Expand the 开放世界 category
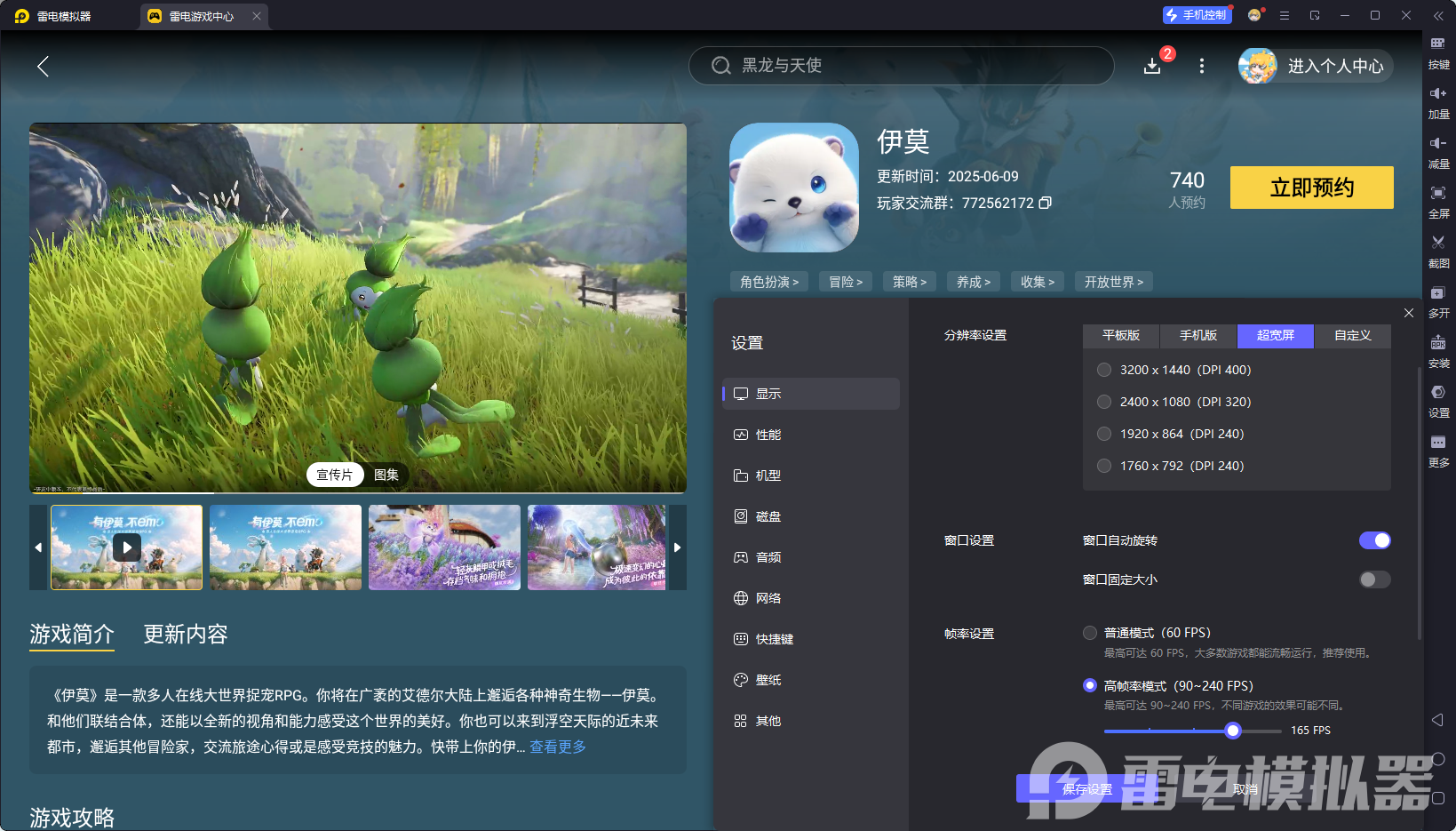 (x=1112, y=281)
